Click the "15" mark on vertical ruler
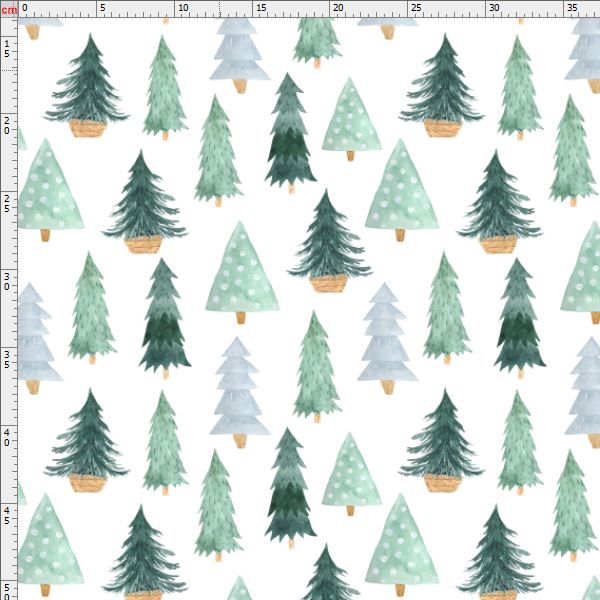600x600 pixels. (7, 48)
